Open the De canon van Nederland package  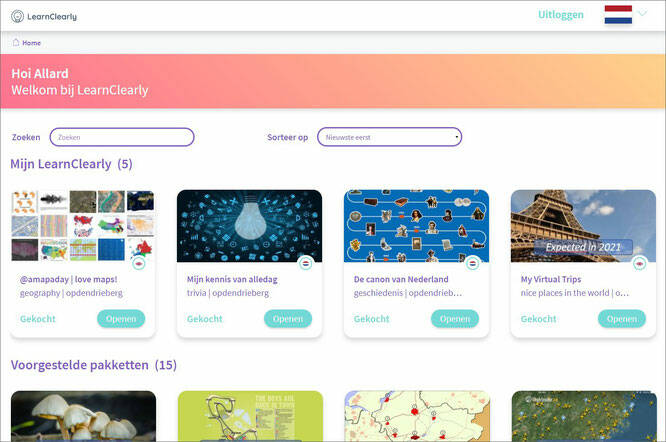point(455,318)
